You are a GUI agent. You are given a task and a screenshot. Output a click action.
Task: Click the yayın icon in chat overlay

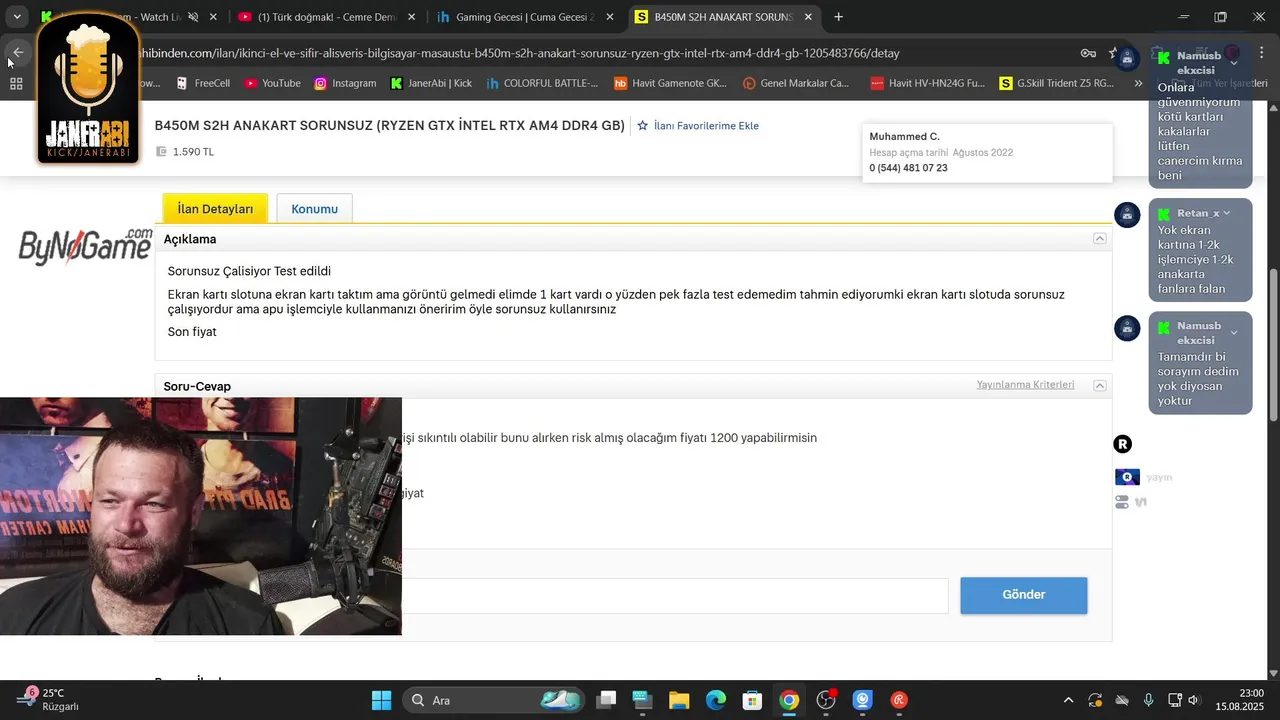pos(1127,477)
